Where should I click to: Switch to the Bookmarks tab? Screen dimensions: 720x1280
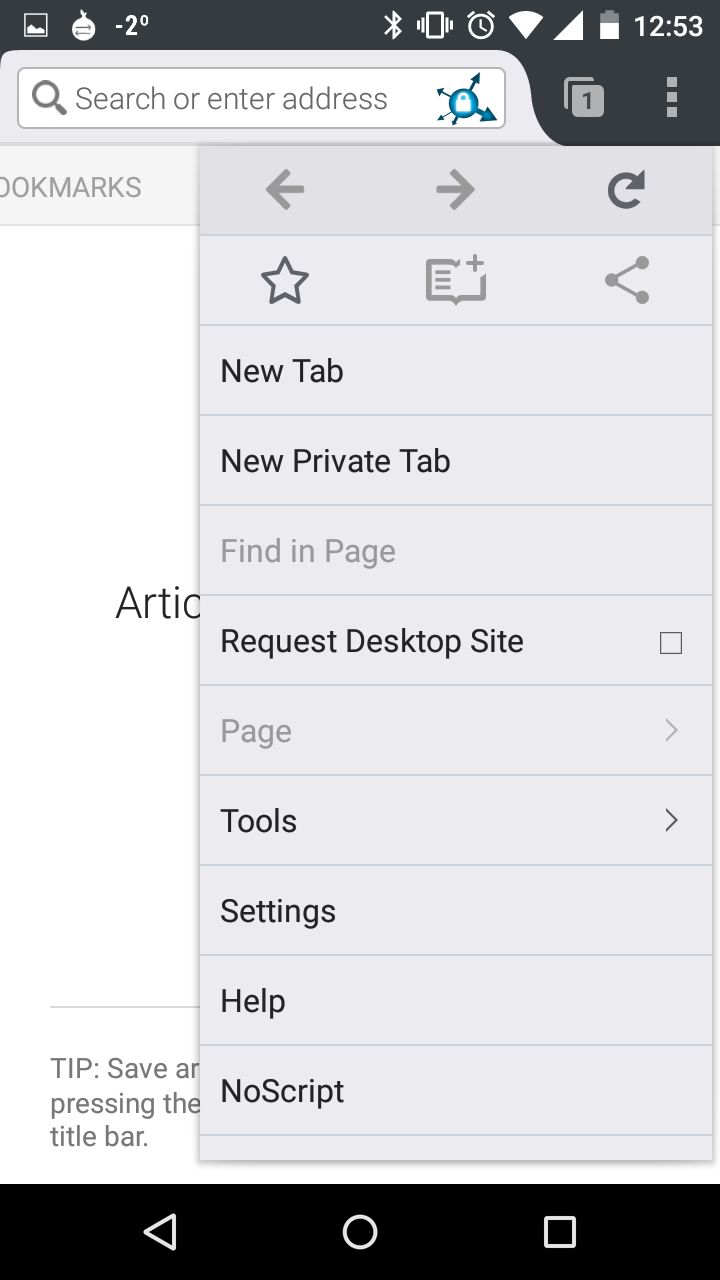point(70,187)
